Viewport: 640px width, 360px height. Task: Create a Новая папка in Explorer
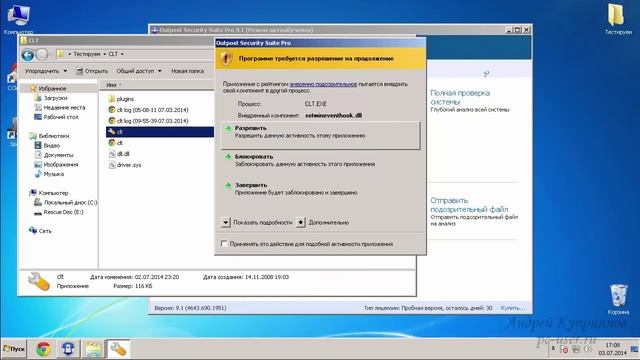(187, 71)
